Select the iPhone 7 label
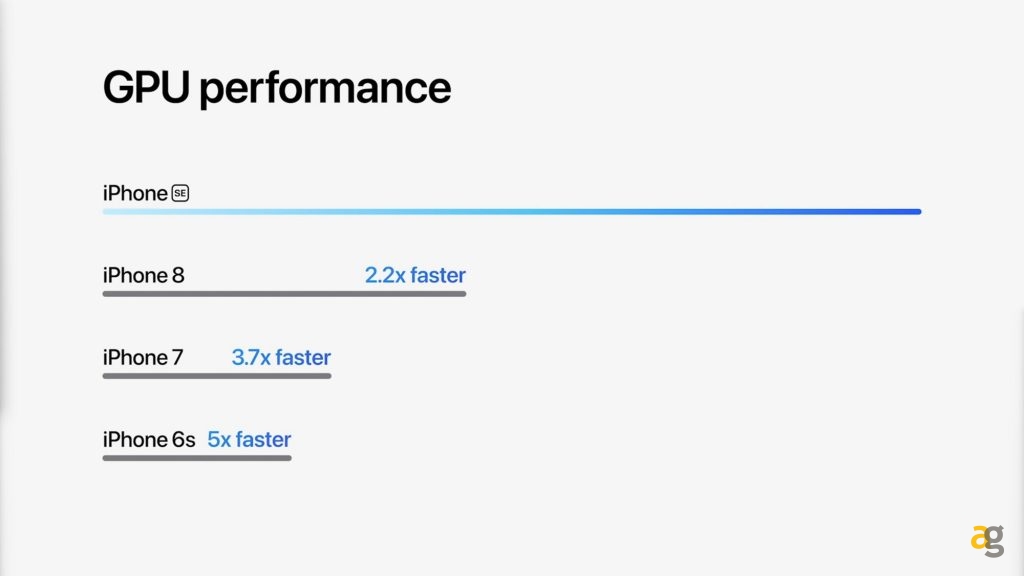The width and height of the screenshot is (1024, 576). point(143,357)
